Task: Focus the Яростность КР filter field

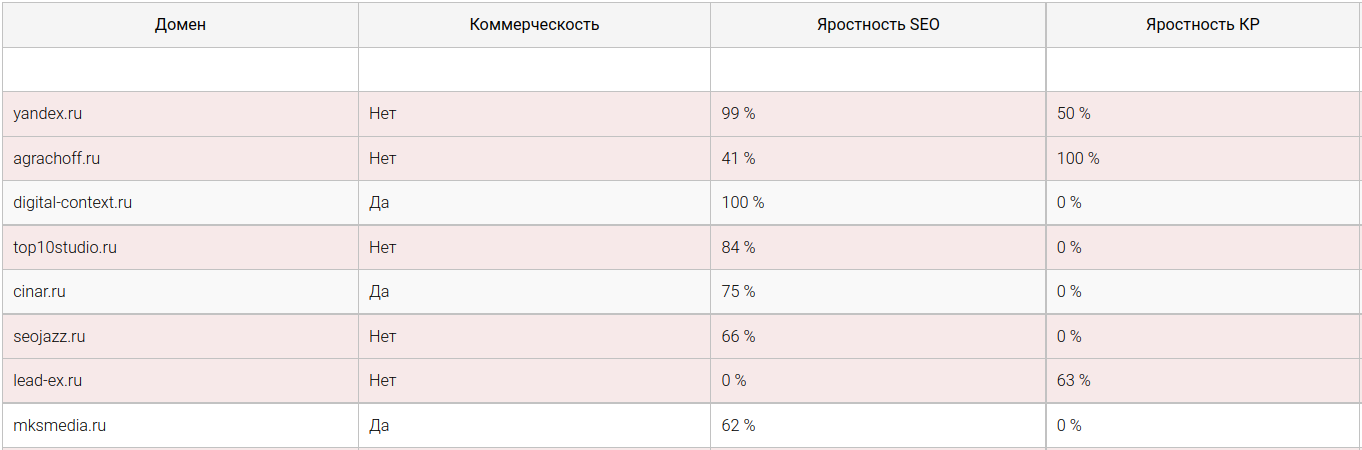Action: [x=1202, y=70]
